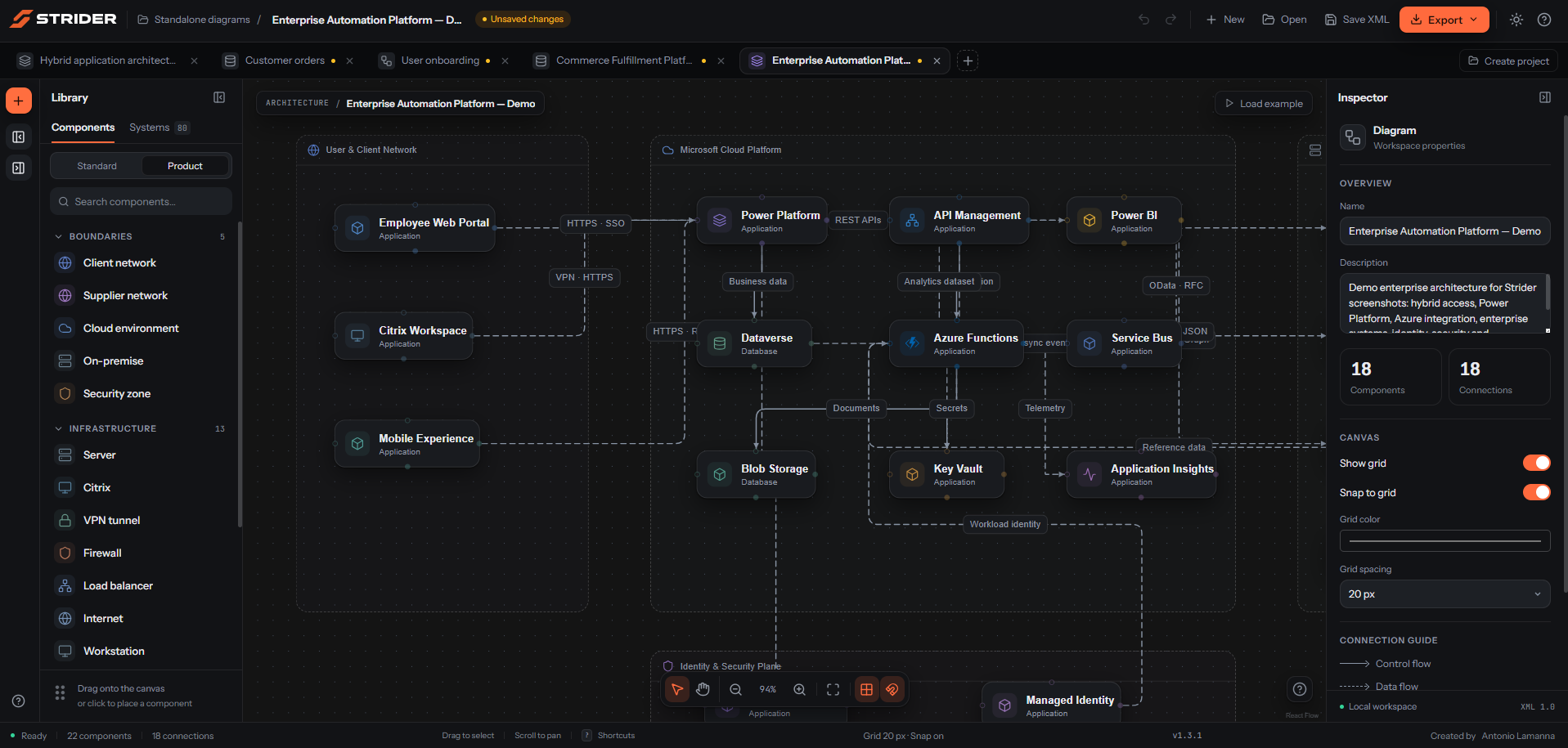1568x748 pixels.
Task: Select the Product component set
Action: point(185,166)
